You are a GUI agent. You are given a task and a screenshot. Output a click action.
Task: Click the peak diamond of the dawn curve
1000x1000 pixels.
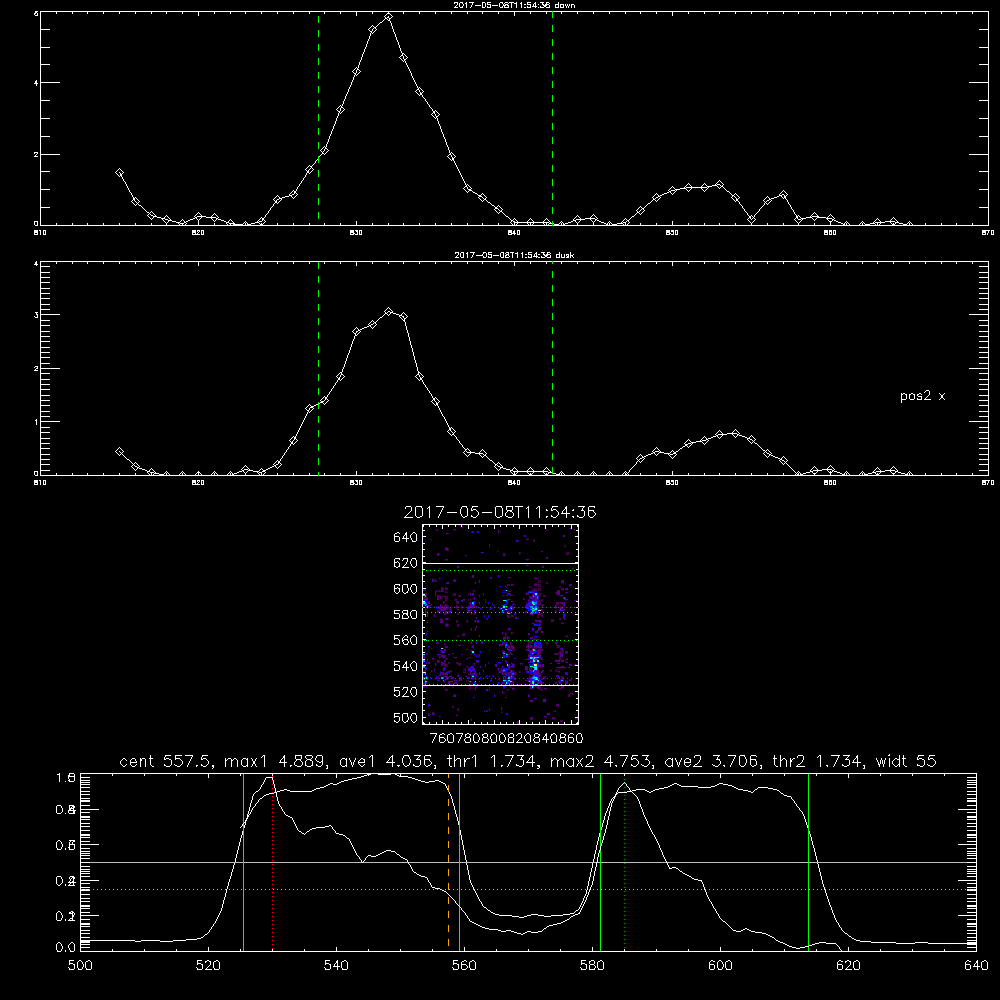(x=388, y=17)
